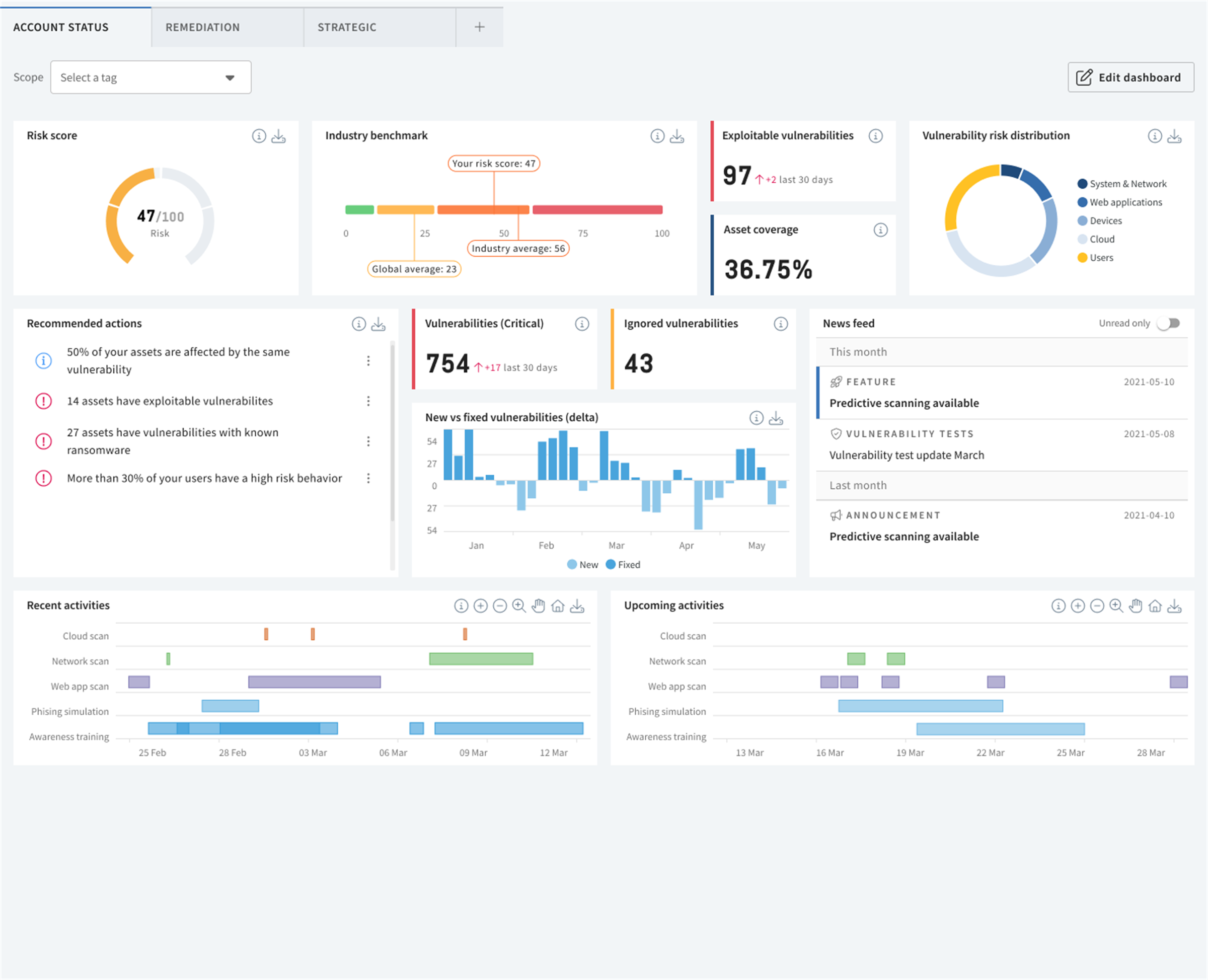Reset Recent activities view with home icon
Screen dimensions: 1208x980
[x=558, y=607]
